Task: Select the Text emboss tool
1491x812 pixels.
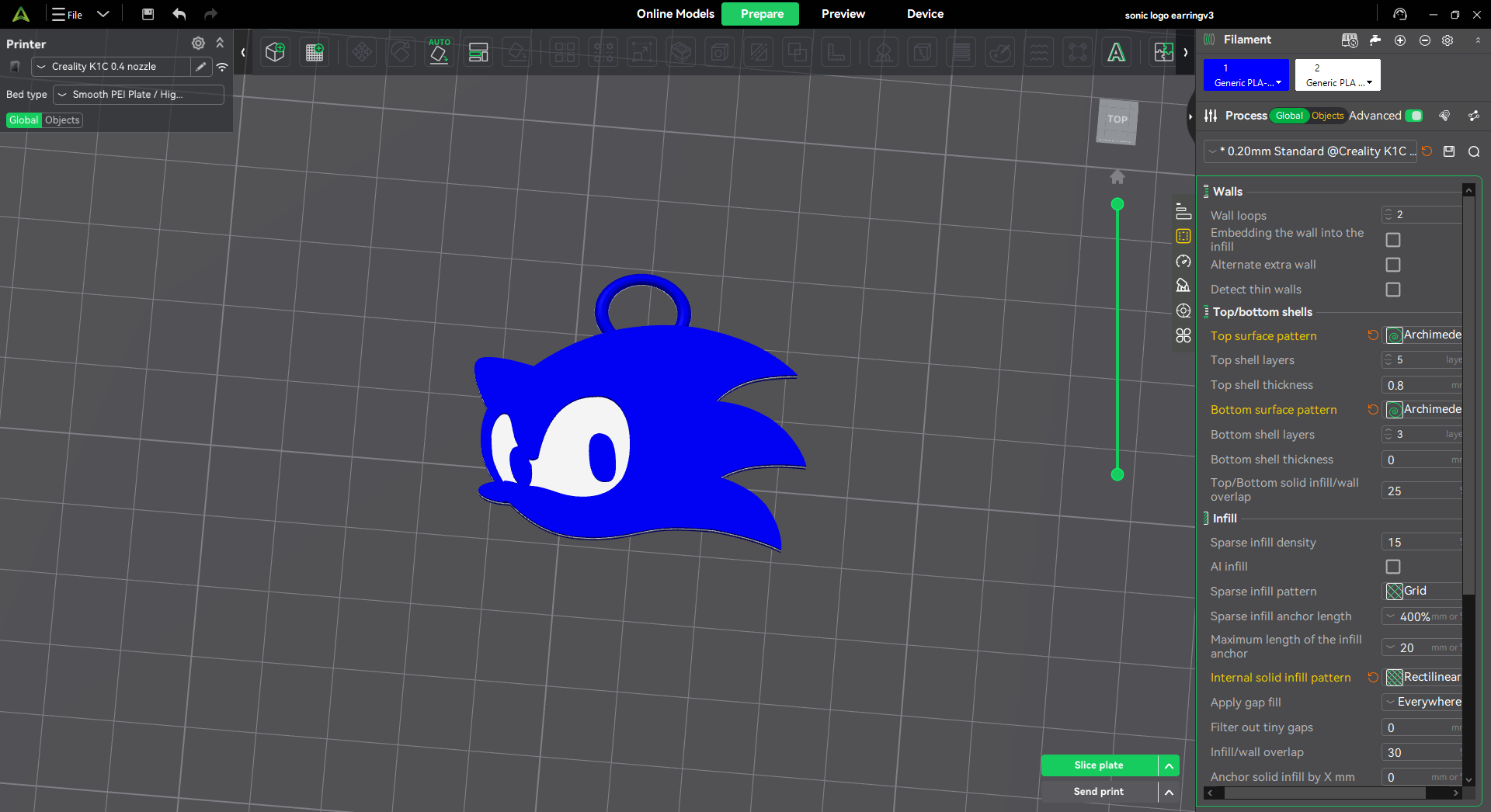Action: point(1116,52)
